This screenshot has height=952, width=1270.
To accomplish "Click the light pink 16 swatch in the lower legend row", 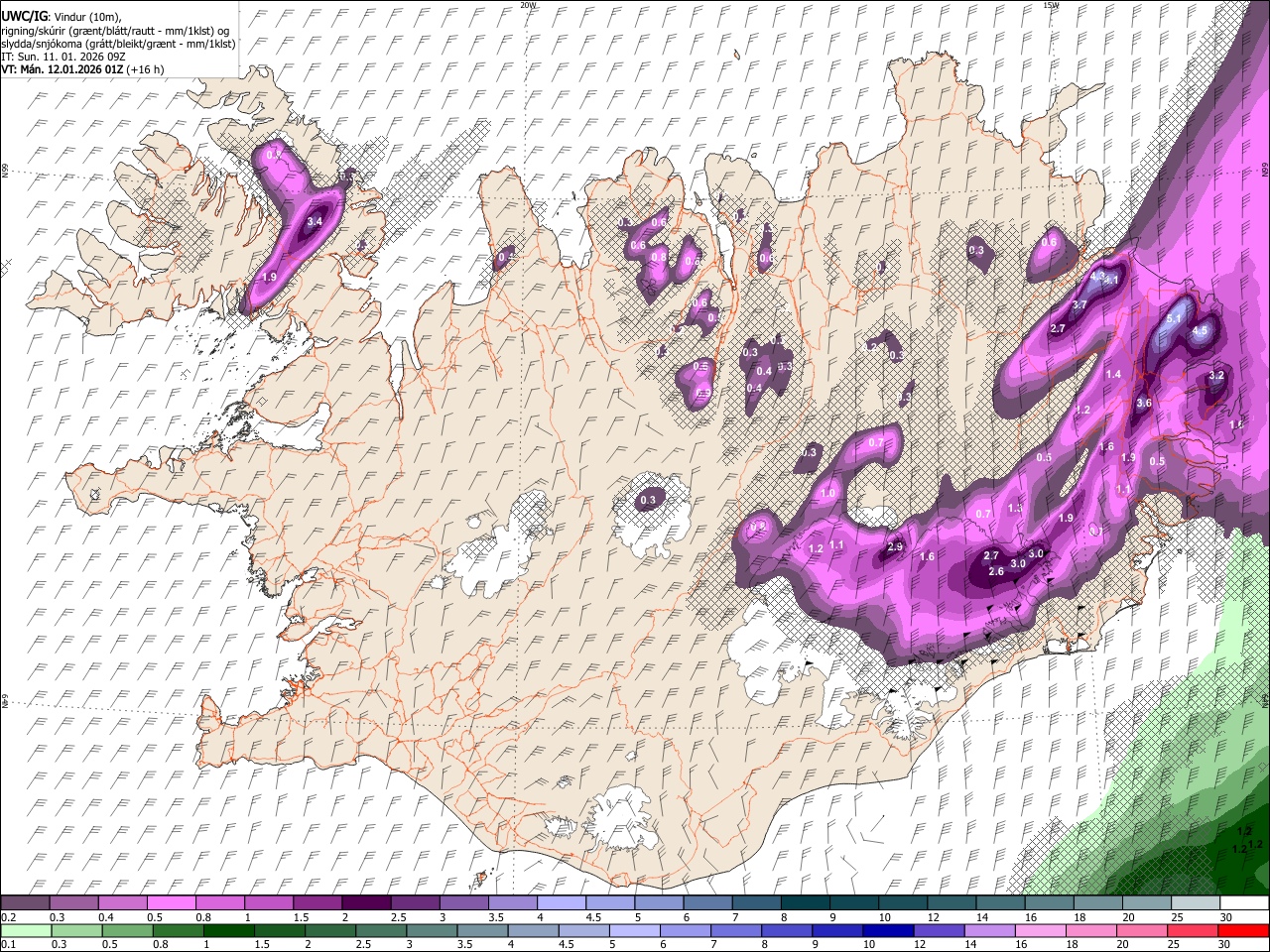I will pos(1040,930).
